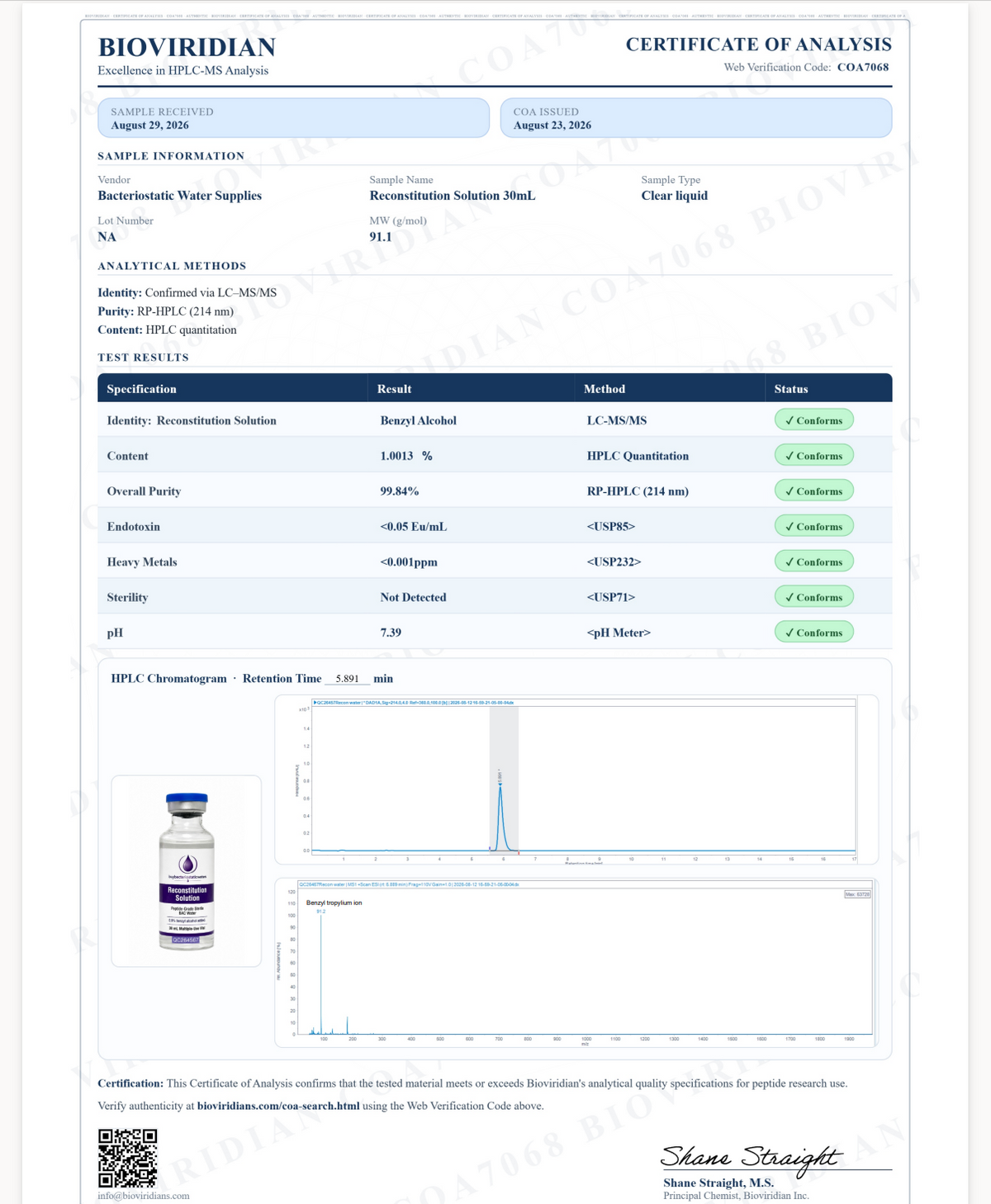Click the BIOVIRIDIAN logo heading
Image resolution: width=991 pixels, height=1204 pixels.
[x=187, y=47]
